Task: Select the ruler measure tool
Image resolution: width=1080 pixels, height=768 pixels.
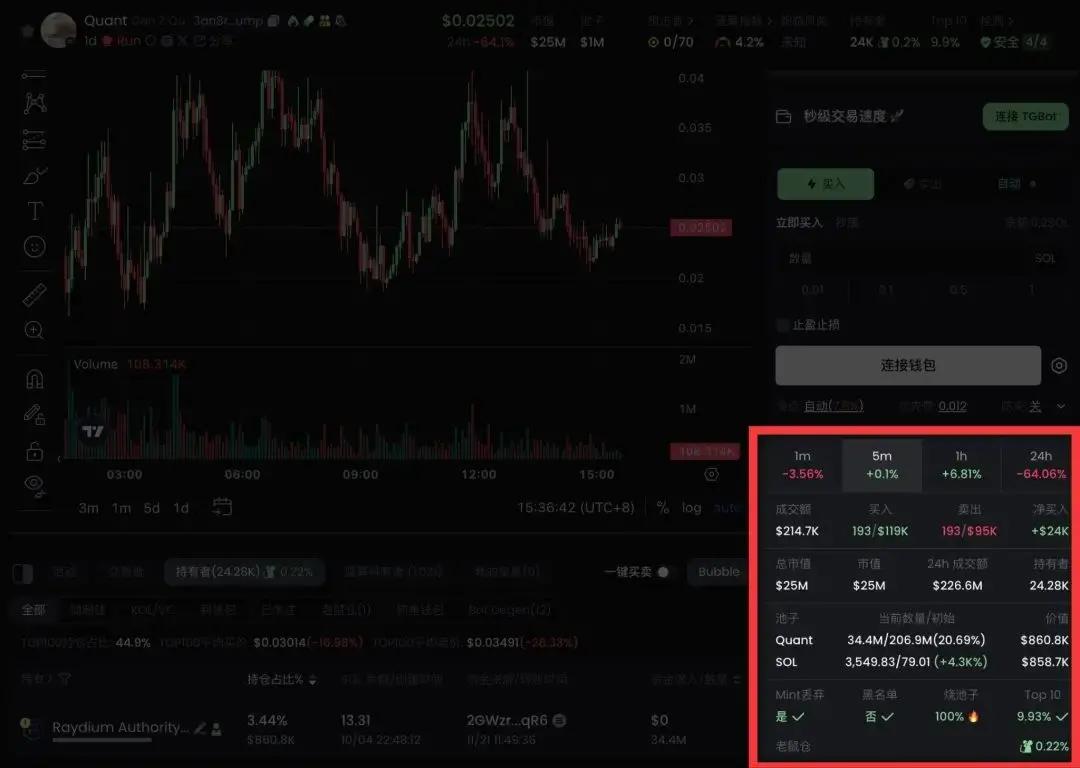Action: coord(34,295)
